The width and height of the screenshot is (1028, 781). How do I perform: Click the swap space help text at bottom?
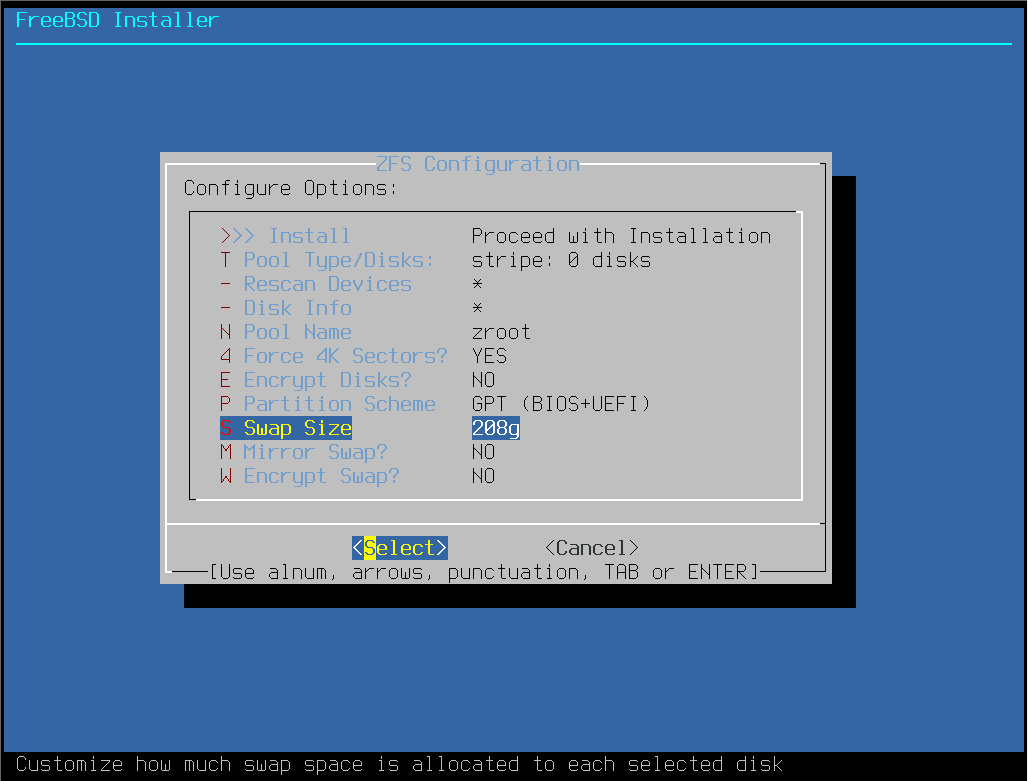[x=399, y=765]
